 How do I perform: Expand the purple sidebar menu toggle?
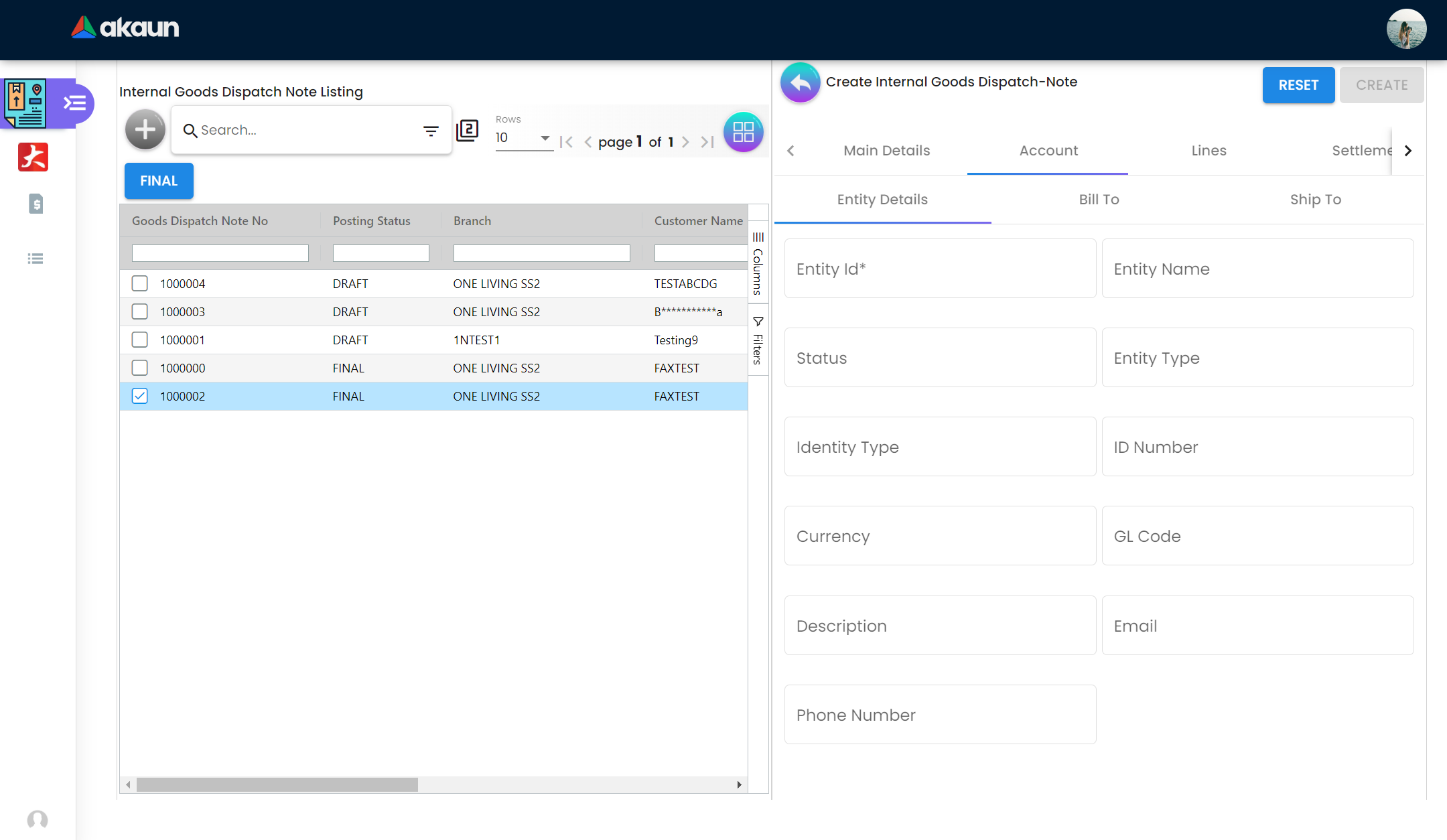pyautogui.click(x=74, y=103)
